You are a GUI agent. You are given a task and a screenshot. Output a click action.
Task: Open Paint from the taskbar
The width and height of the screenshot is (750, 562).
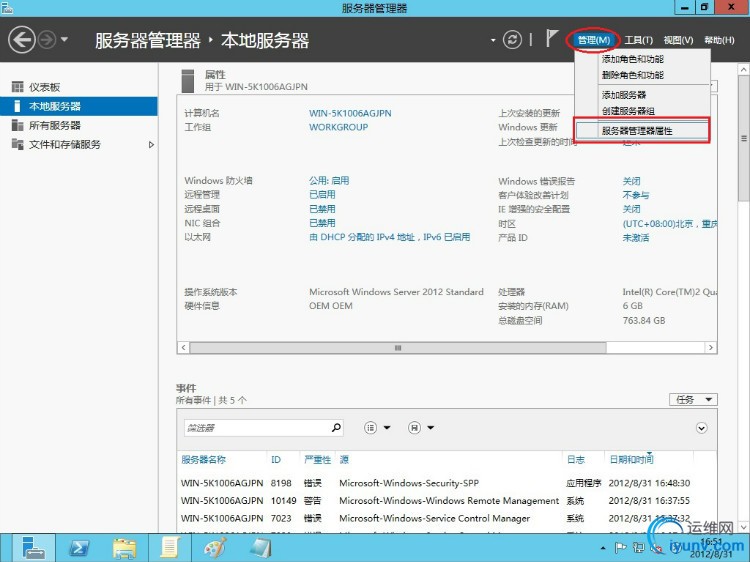tap(215, 548)
